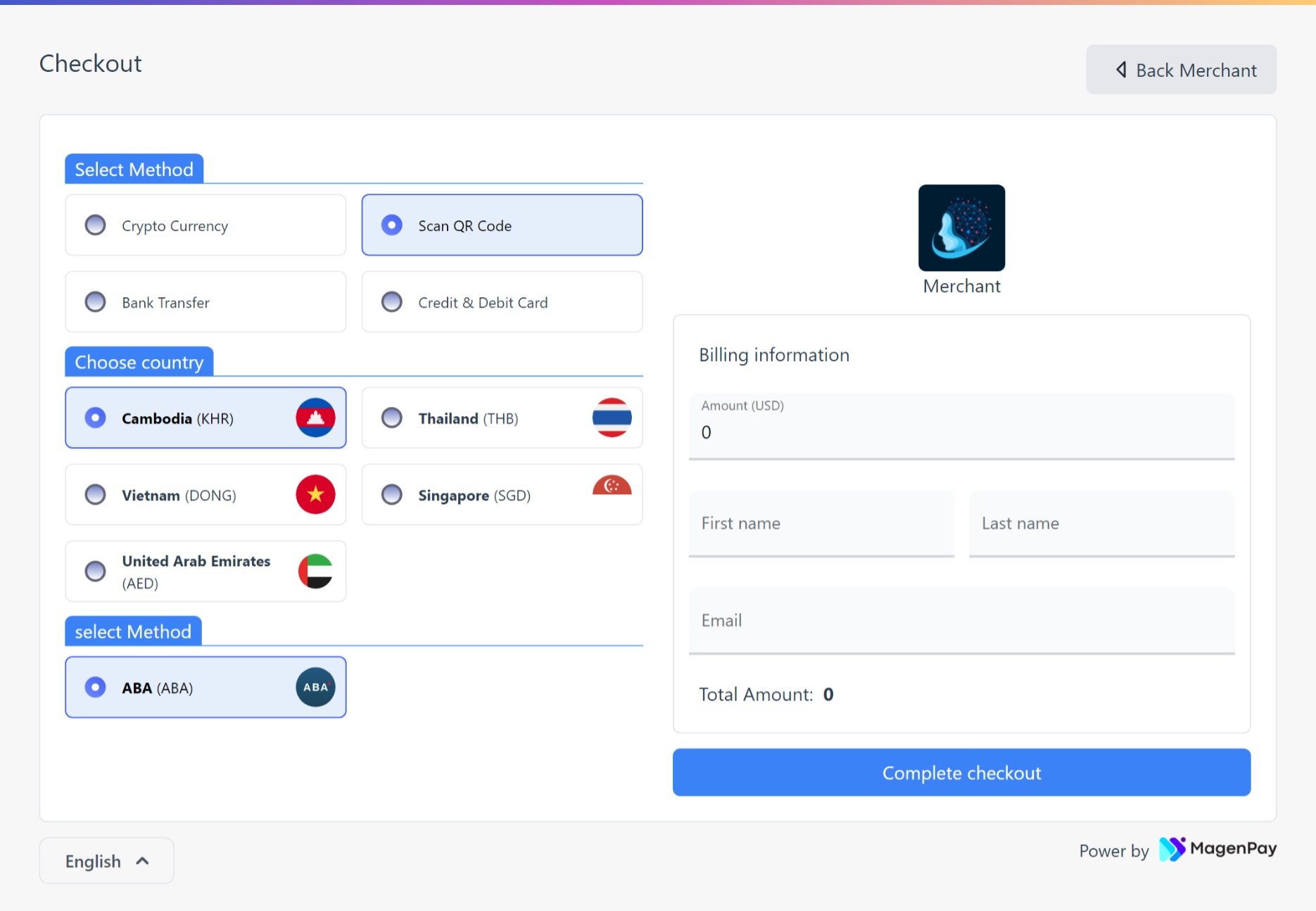Pick the Scan QR Code method
This screenshot has height=911, width=1316.
point(392,225)
